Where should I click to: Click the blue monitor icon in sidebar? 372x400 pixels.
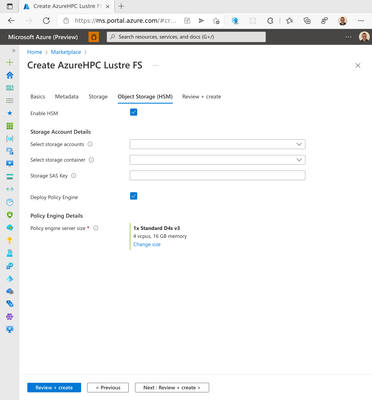point(10,164)
